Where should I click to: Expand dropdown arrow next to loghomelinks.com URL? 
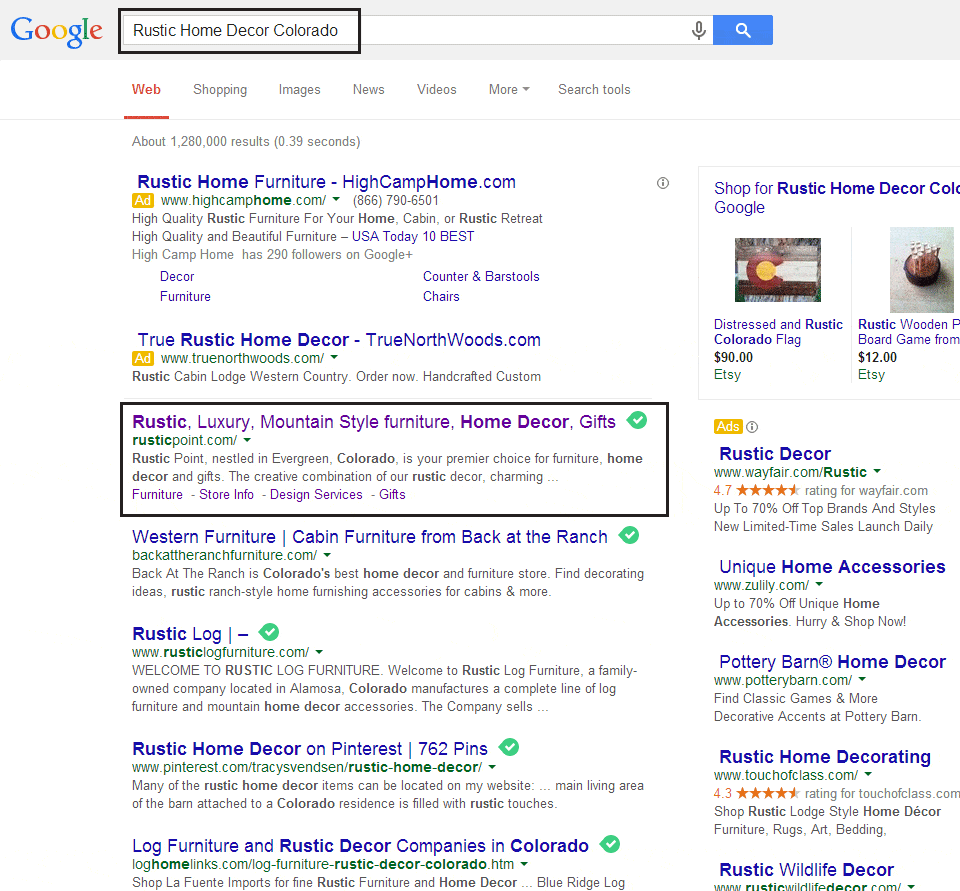click(524, 864)
